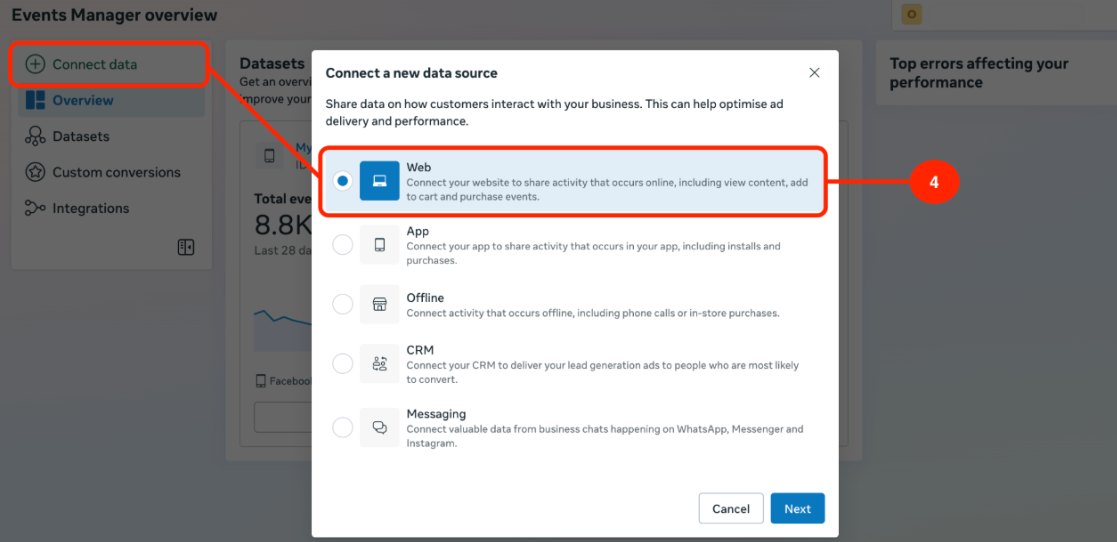Viewport: 1117px width, 542px height.
Task: Click the Messaging option title text
Action: coord(436,414)
